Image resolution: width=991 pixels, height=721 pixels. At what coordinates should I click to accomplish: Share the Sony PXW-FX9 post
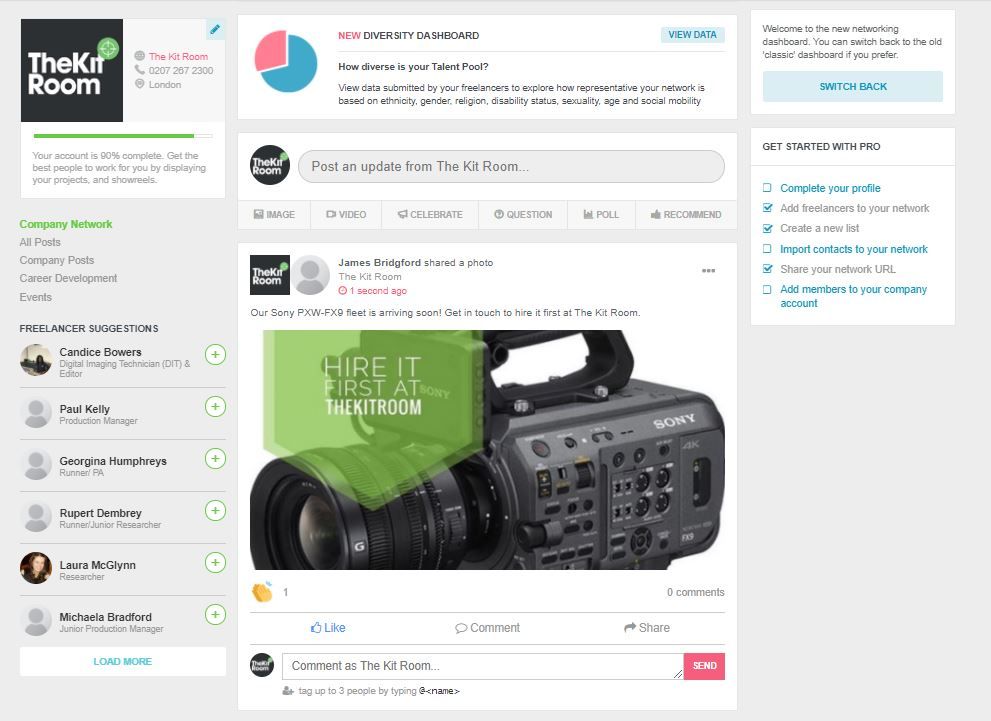pos(647,627)
